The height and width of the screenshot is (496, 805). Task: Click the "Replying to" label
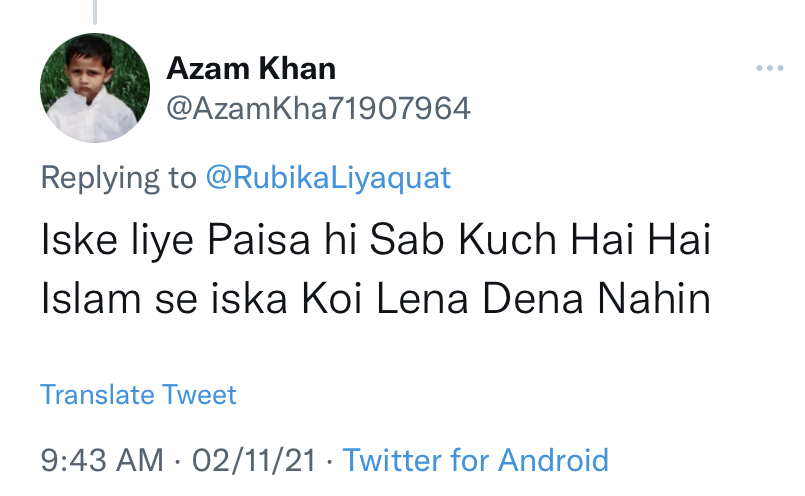click(x=118, y=178)
